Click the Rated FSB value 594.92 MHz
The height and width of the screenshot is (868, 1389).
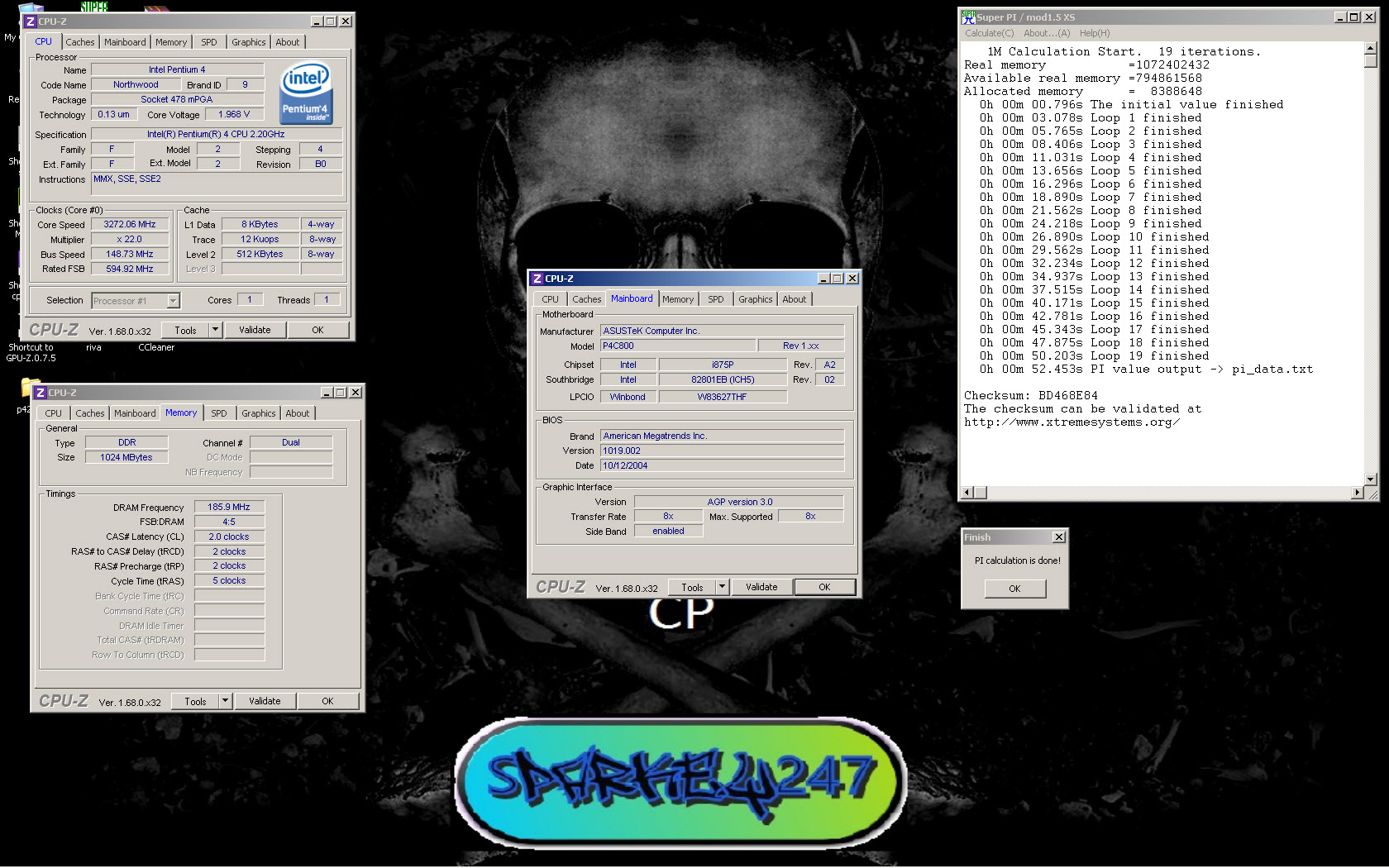point(130,269)
